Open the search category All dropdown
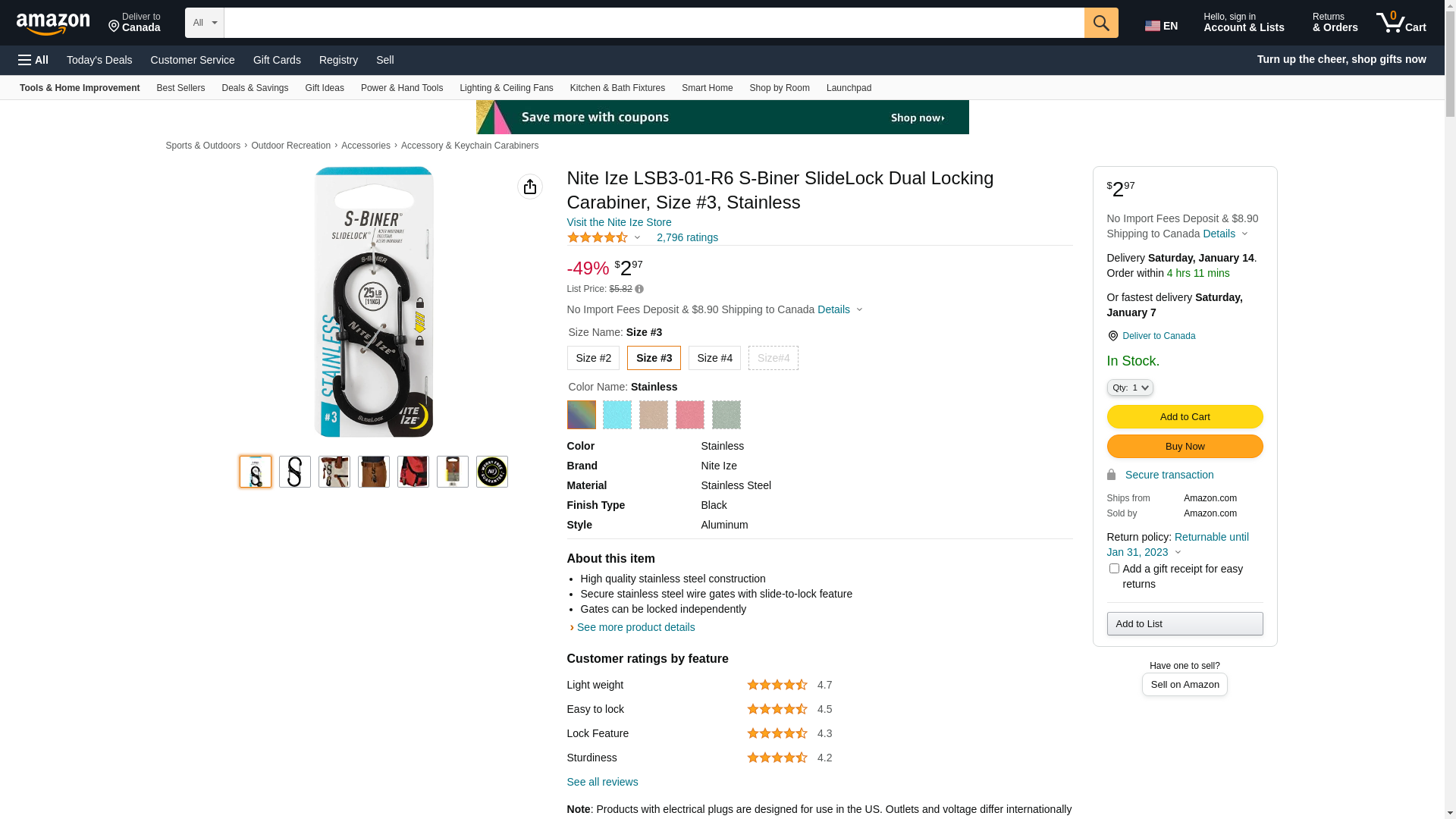Image resolution: width=1456 pixels, height=819 pixels. point(205,23)
